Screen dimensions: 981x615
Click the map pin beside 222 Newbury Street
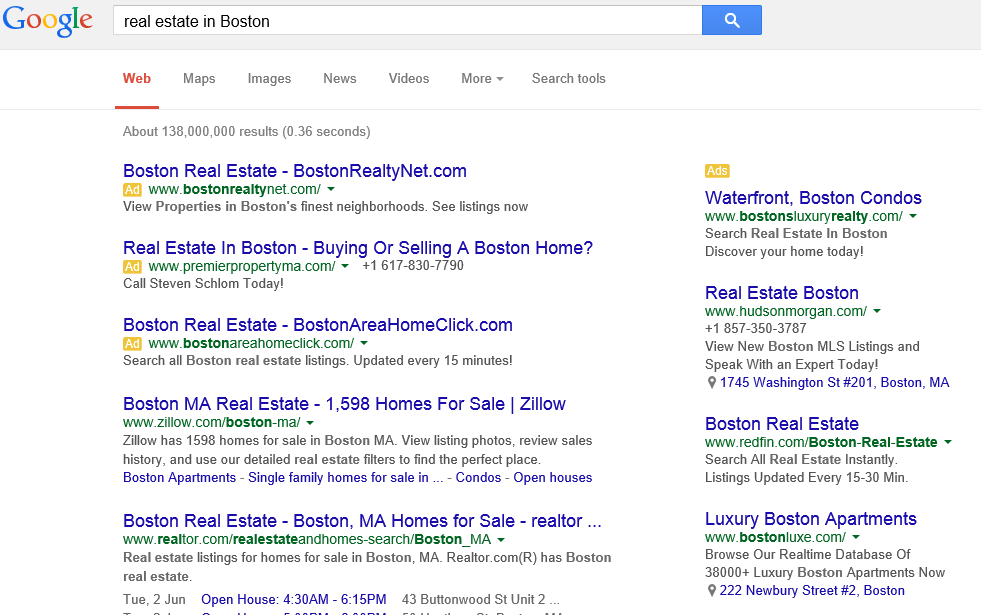711,591
